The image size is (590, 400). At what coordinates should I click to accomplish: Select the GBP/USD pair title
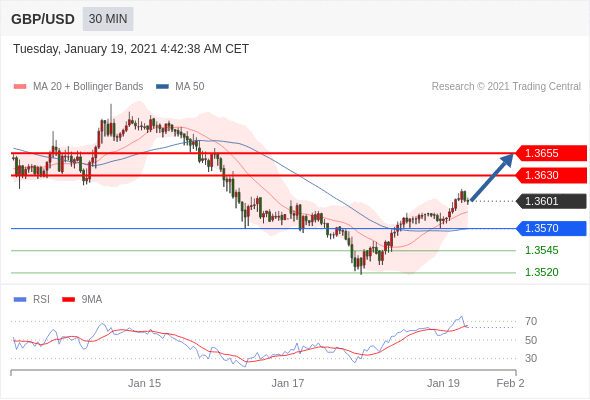click(x=43, y=19)
